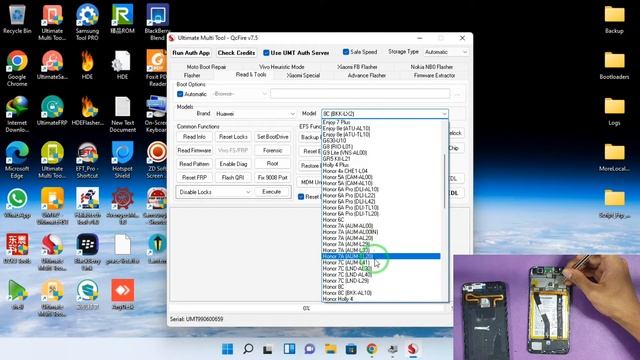This screenshot has height=360, width=640.
Task: Open Widgets from the taskbar
Action: [289, 349]
